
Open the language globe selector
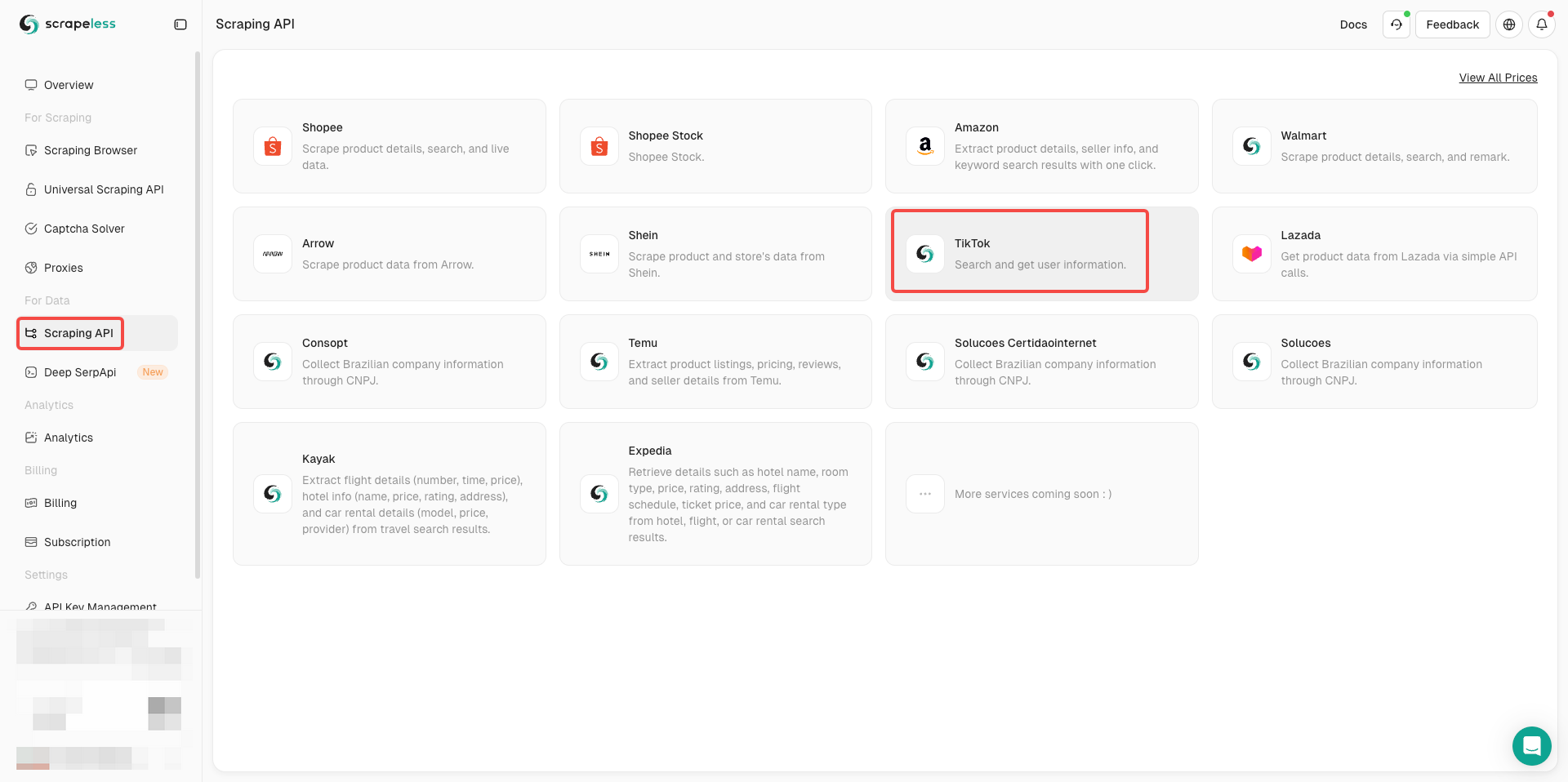coord(1509,24)
